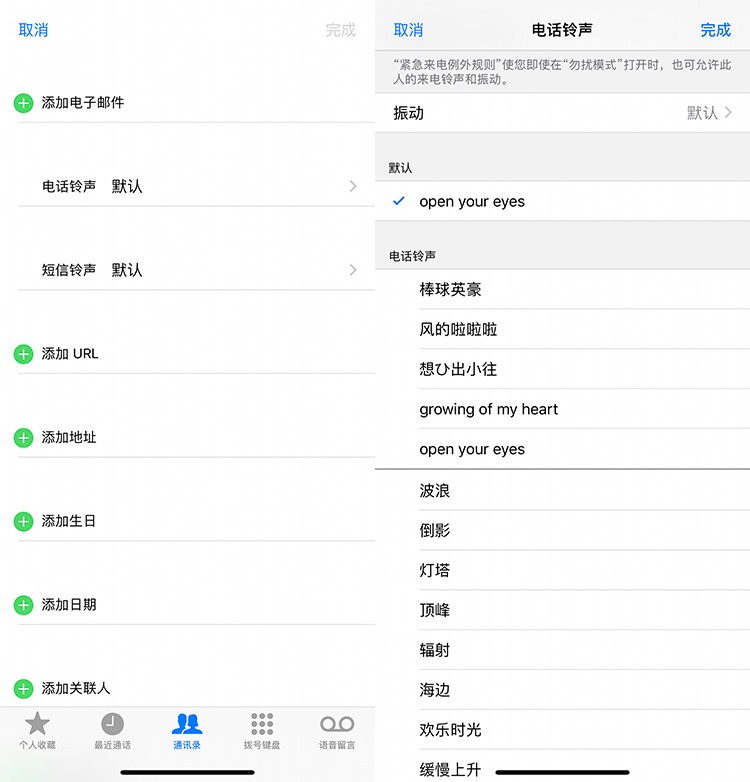
Task: Open the 最近通话 clock tab
Action: pyautogui.click(x=112, y=731)
